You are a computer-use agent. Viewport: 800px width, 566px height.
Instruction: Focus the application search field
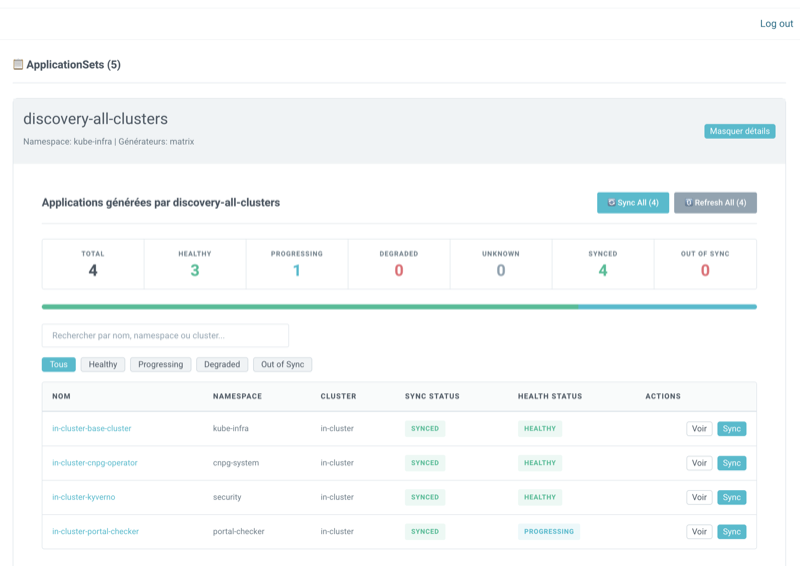165,336
